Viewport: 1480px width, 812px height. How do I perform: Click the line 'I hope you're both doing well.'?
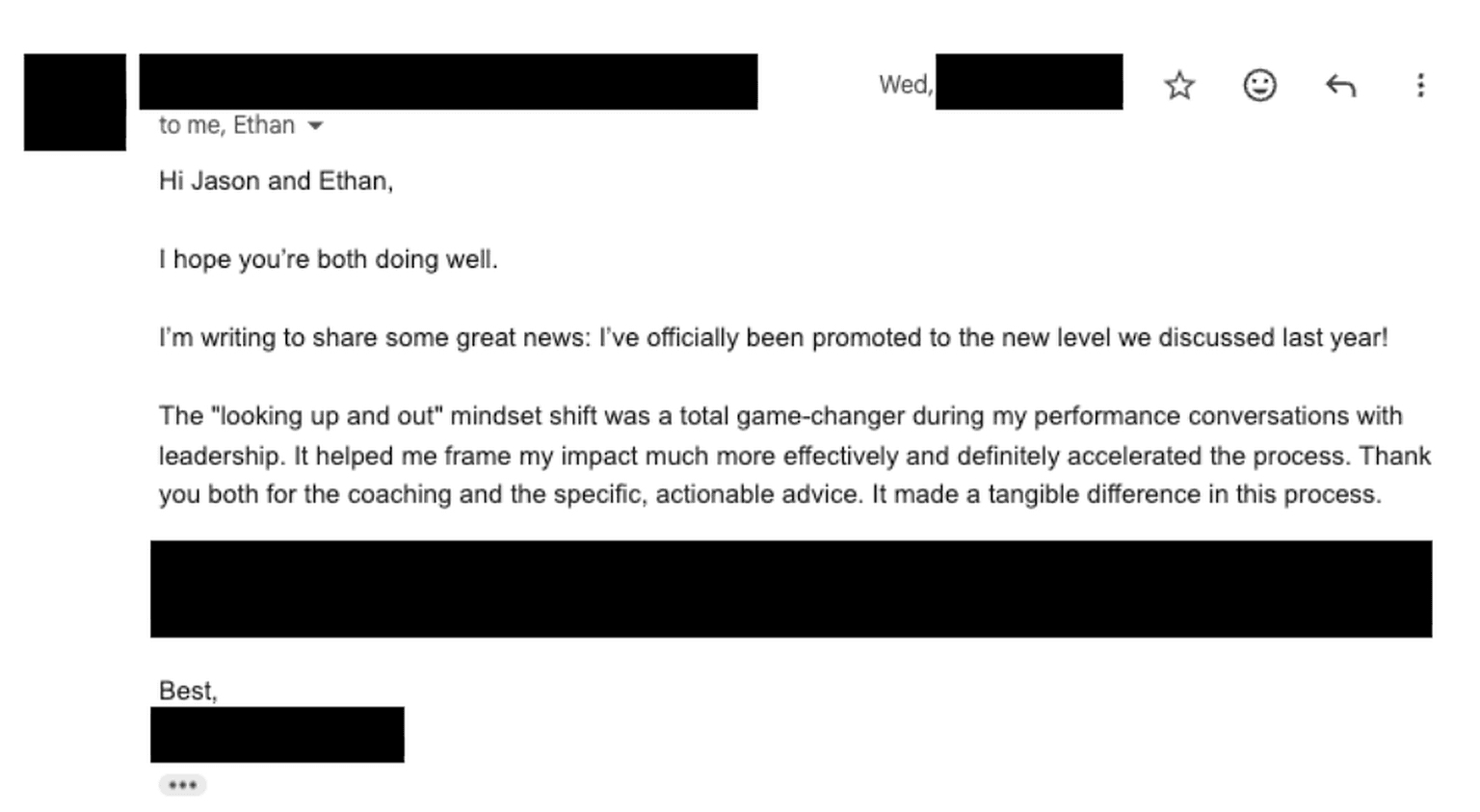(329, 259)
